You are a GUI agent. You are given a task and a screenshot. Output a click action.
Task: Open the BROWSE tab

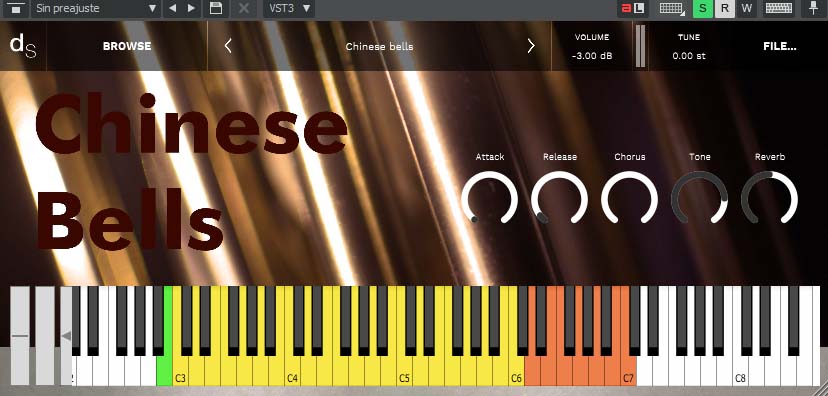tap(127, 46)
